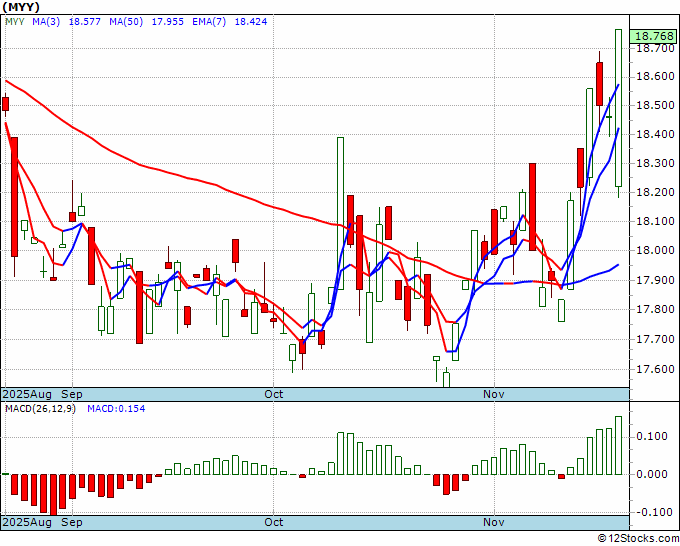Select the EMA(7) legend label
680x546 pixels.
[209, 22]
